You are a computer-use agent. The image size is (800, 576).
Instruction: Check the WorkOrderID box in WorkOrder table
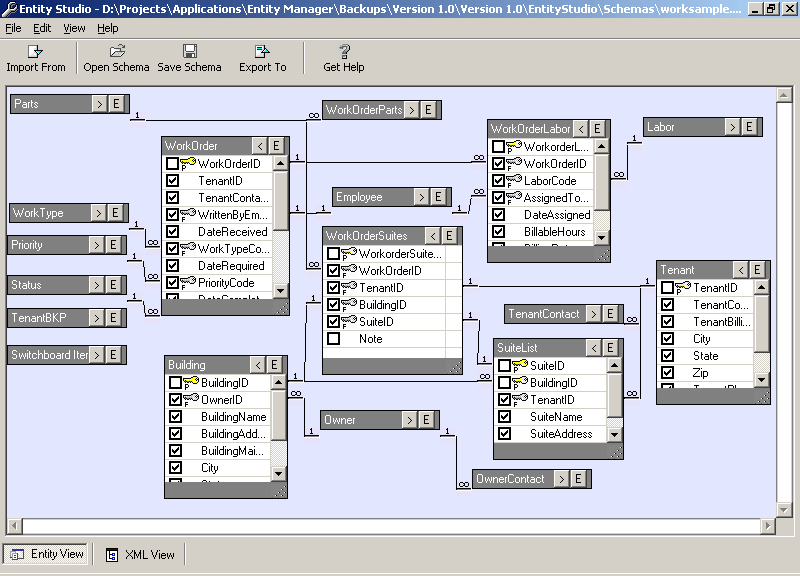[173, 164]
